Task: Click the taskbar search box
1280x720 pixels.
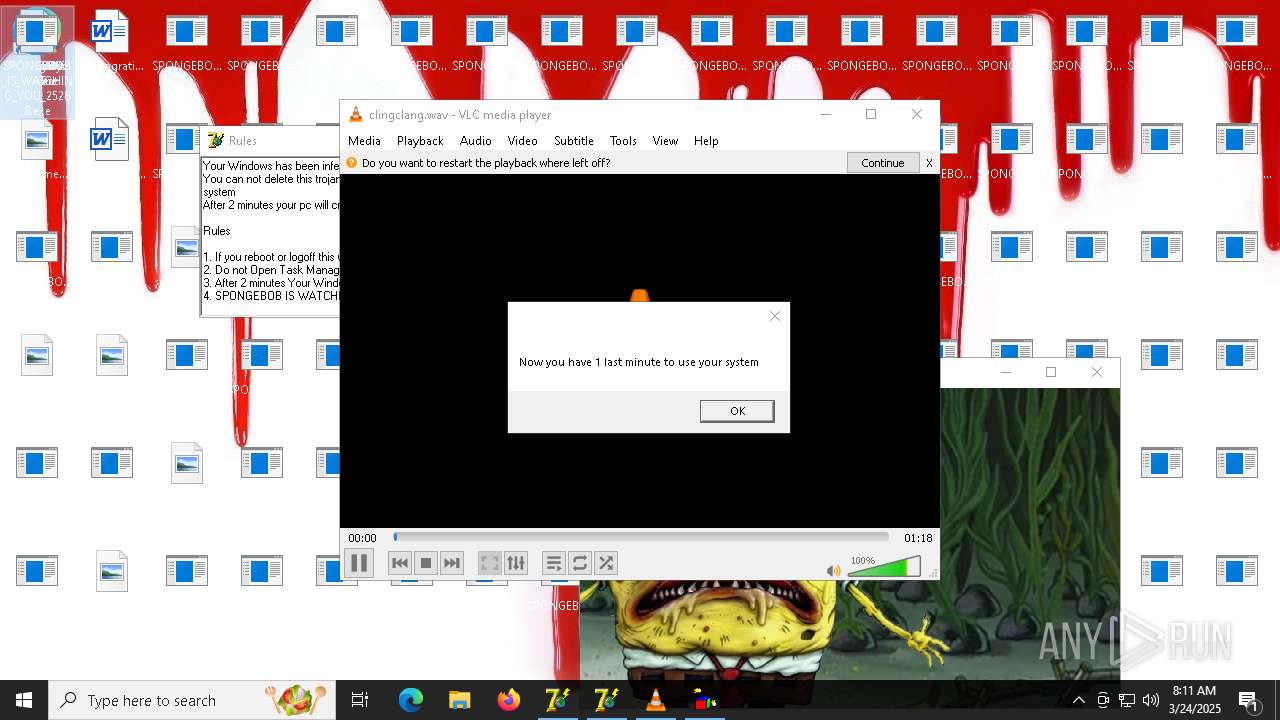Action: pos(192,700)
